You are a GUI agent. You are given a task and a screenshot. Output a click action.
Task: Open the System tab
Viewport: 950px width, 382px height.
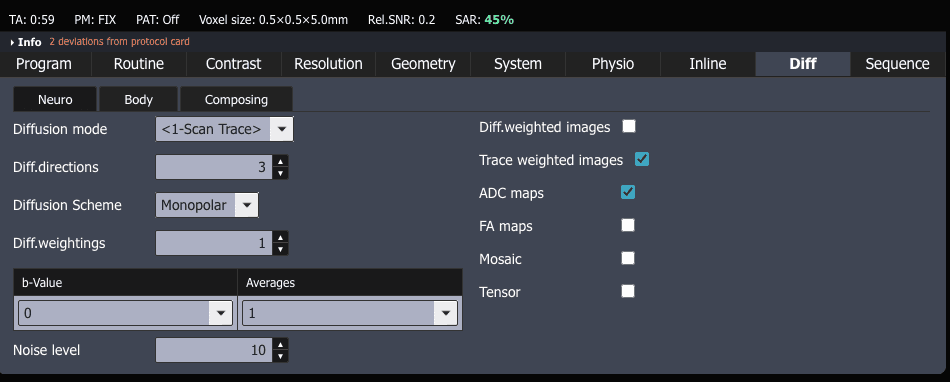point(517,64)
